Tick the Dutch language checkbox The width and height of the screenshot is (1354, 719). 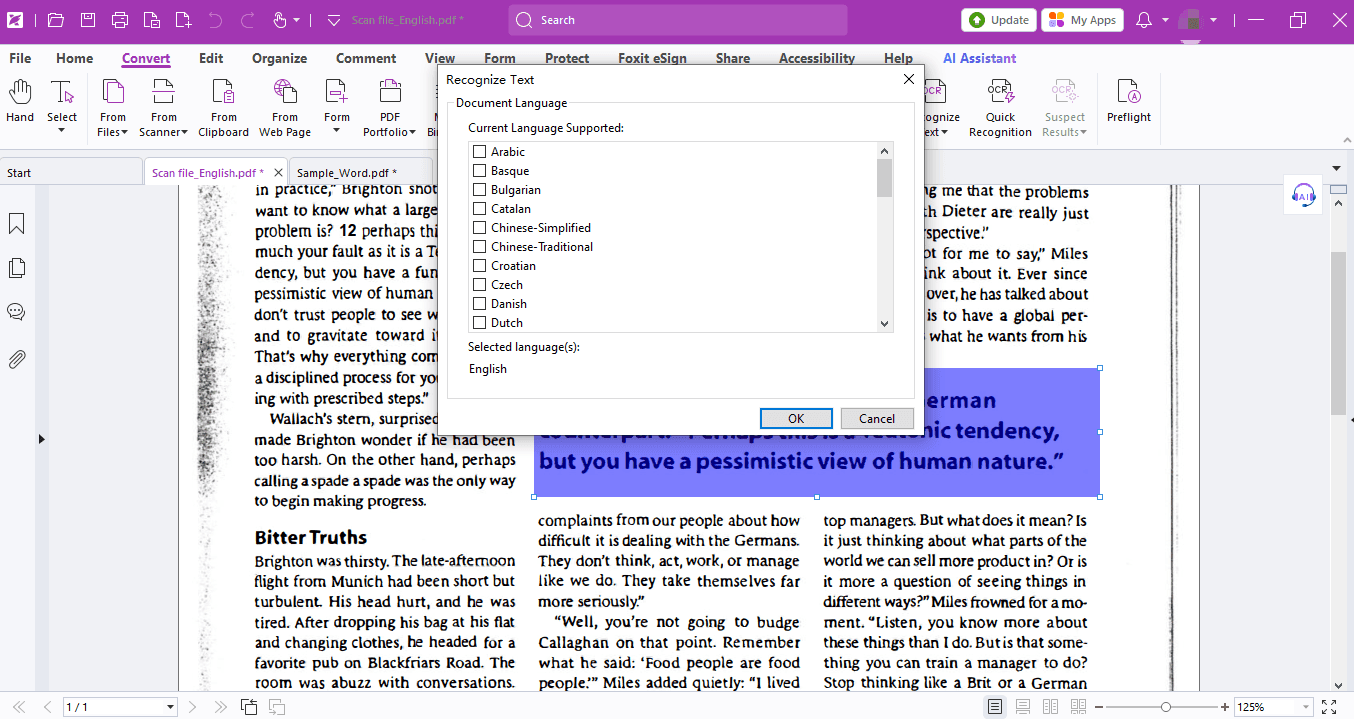(480, 323)
